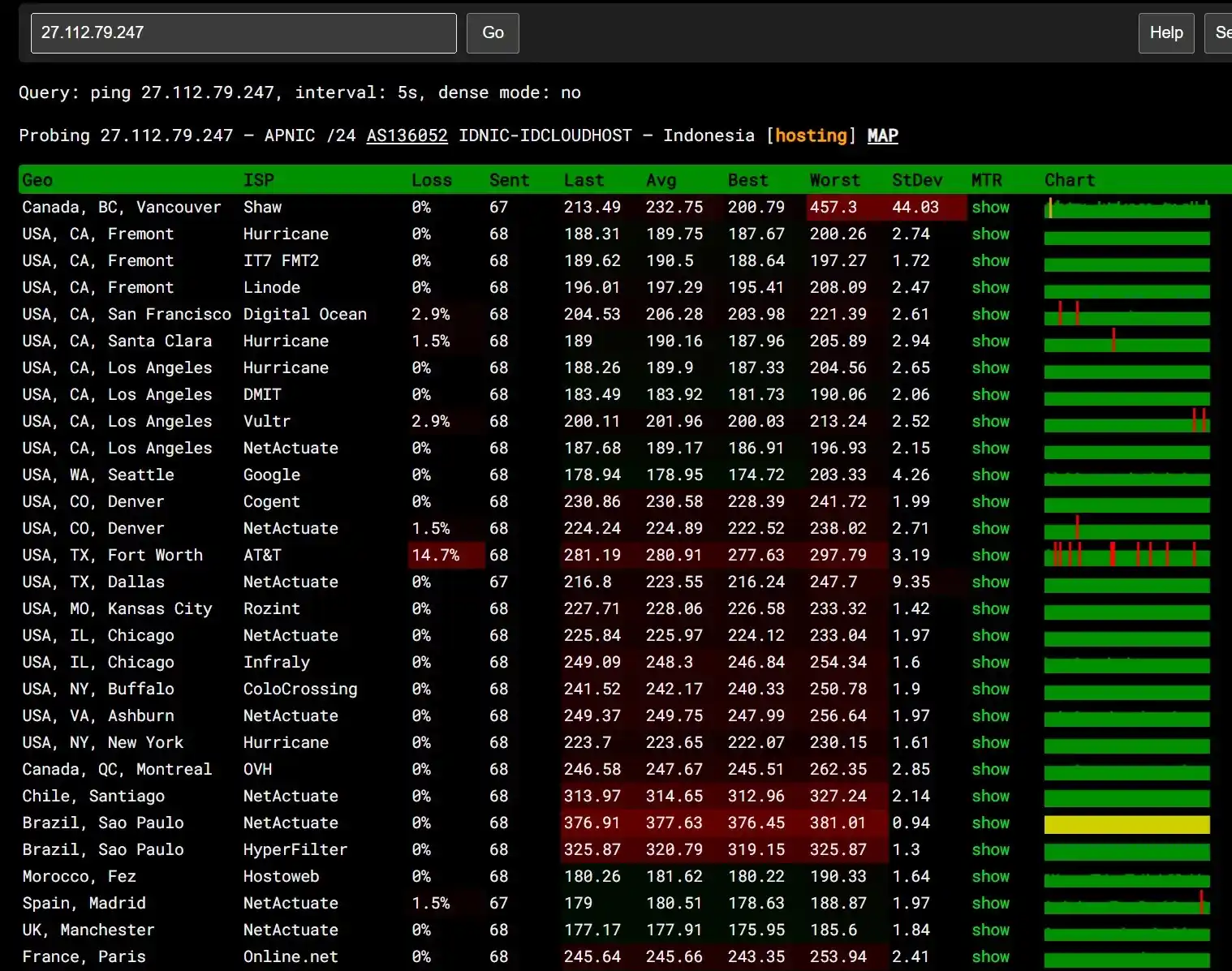Click the 381.01 worst value
Viewport: 1232px width, 971px height.
pos(838,823)
